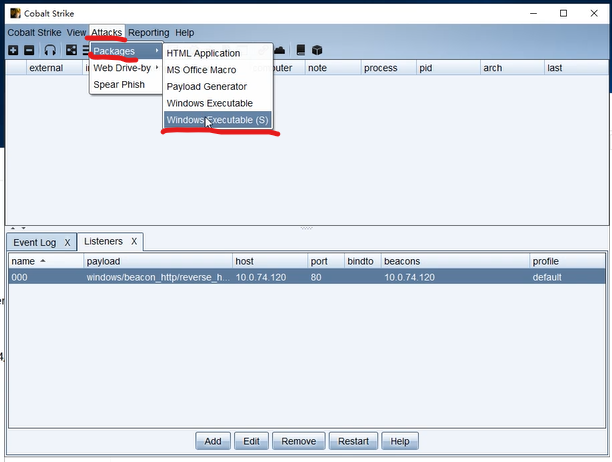Select listener row named 000
The image size is (612, 462).
[x=307, y=277]
